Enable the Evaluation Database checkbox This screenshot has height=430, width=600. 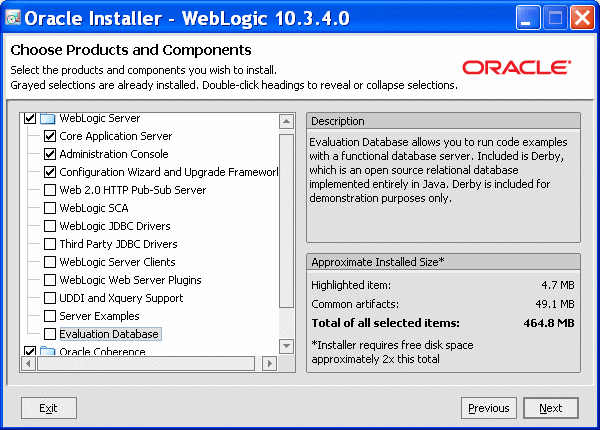pyautogui.click(x=50, y=334)
